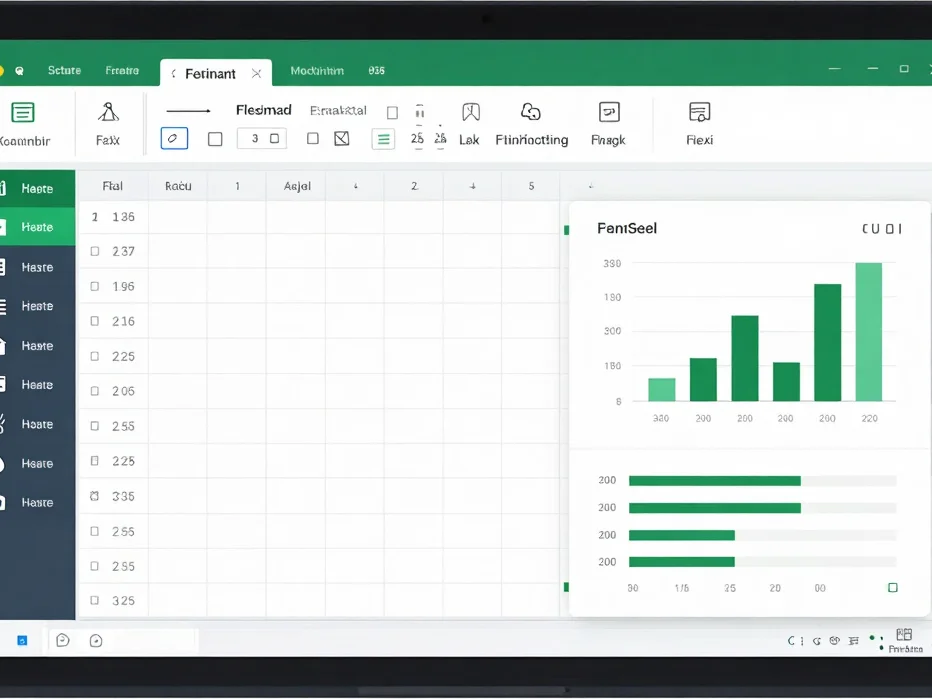Open the arrow column header after Asjal

click(355, 186)
